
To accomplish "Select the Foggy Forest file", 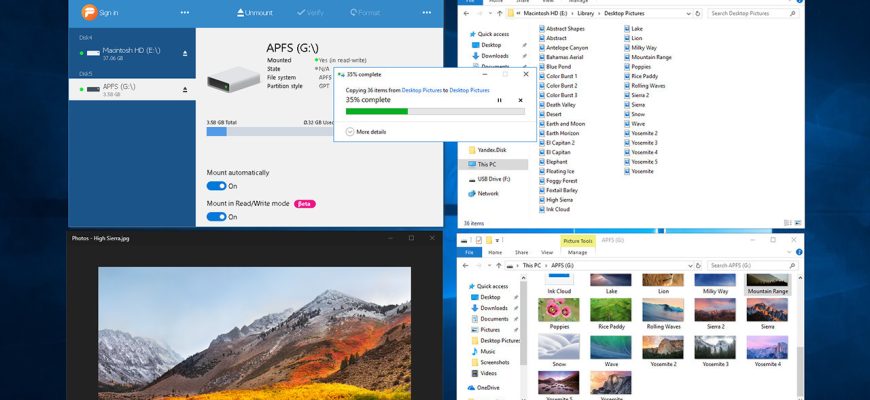I will [558, 181].
